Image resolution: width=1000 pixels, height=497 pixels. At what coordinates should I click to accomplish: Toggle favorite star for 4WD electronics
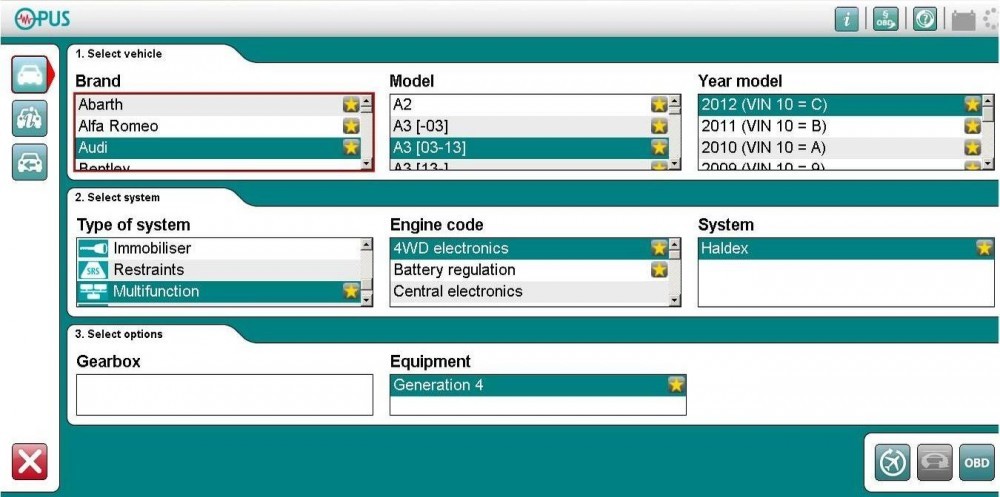659,248
